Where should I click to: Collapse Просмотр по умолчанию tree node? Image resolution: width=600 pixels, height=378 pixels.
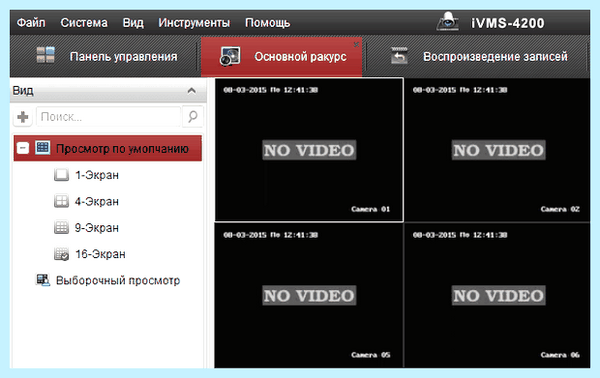pyautogui.click(x=23, y=148)
